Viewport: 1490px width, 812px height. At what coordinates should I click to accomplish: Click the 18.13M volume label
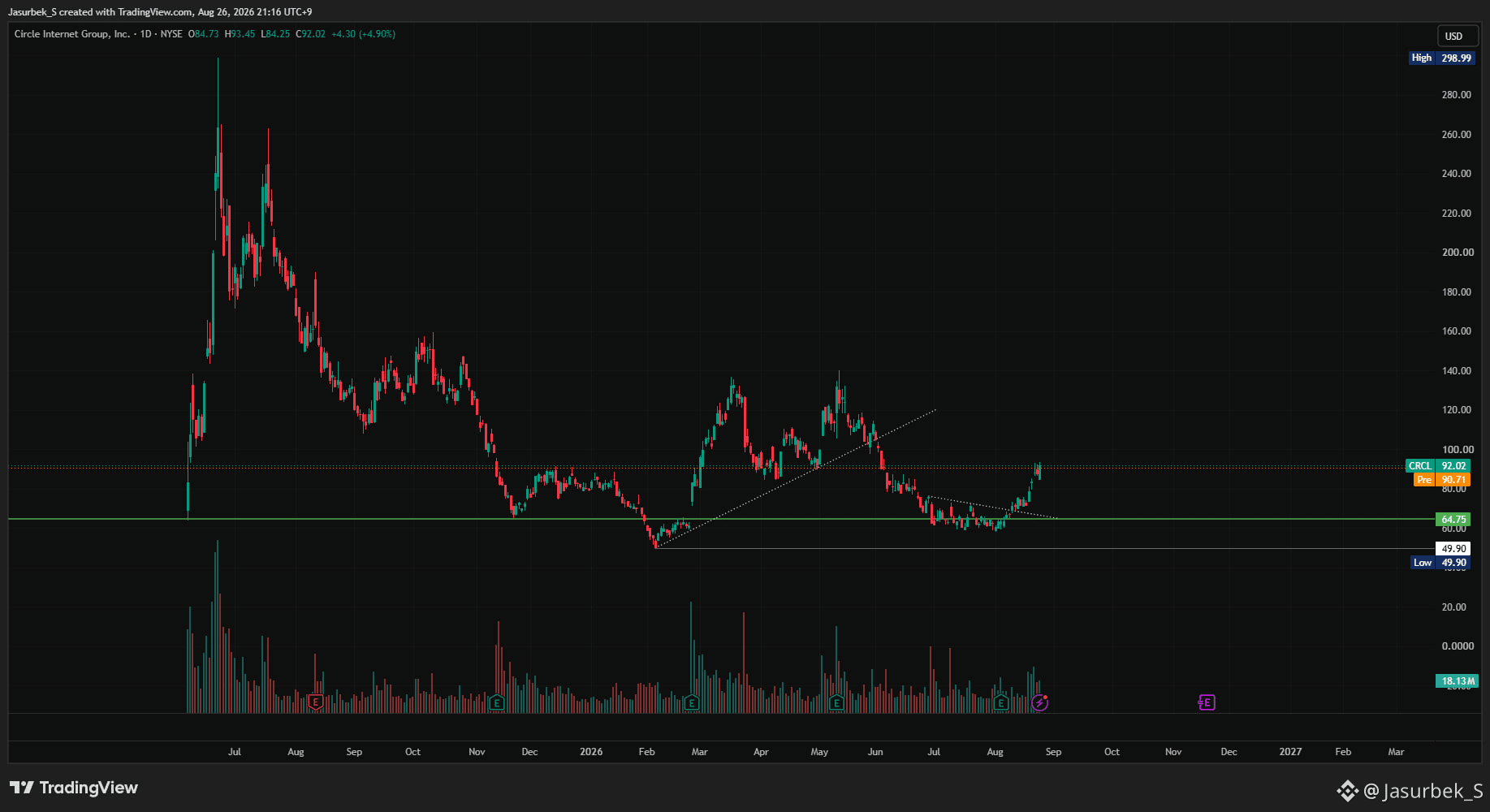coord(1458,681)
